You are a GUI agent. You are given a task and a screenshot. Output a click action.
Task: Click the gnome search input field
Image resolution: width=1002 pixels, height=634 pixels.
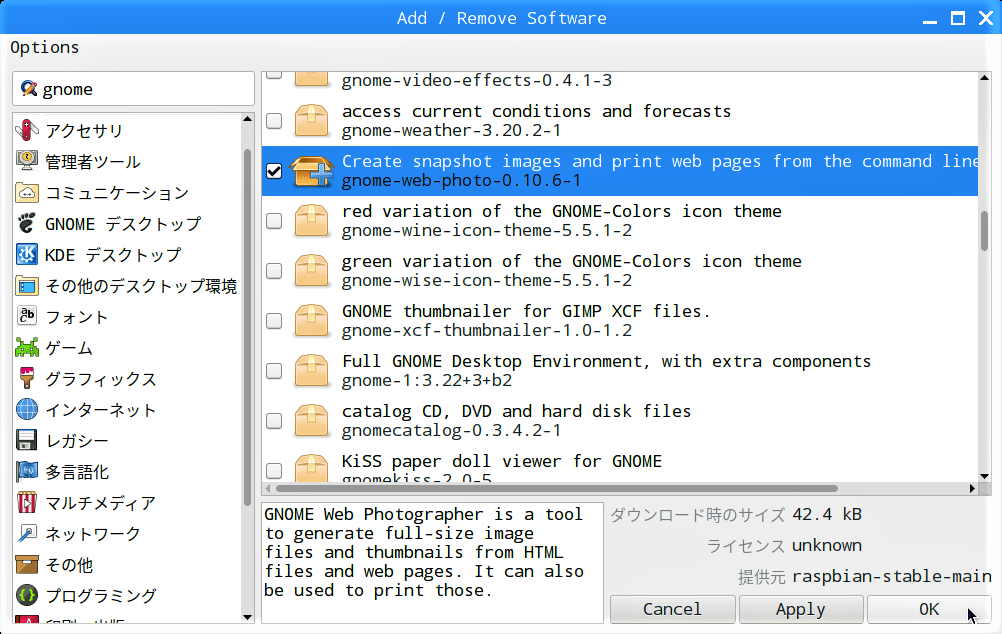[134, 88]
